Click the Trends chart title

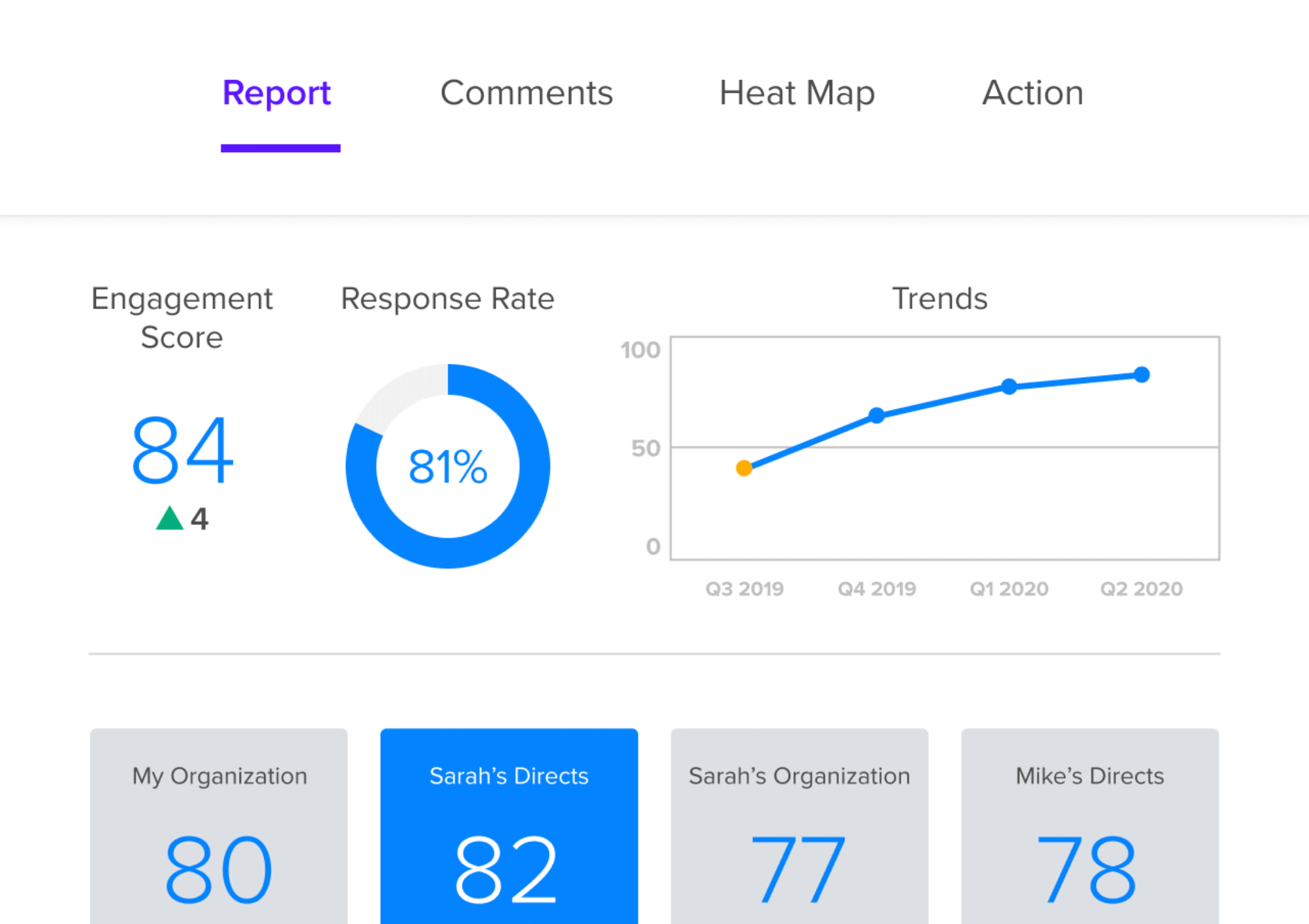[939, 299]
